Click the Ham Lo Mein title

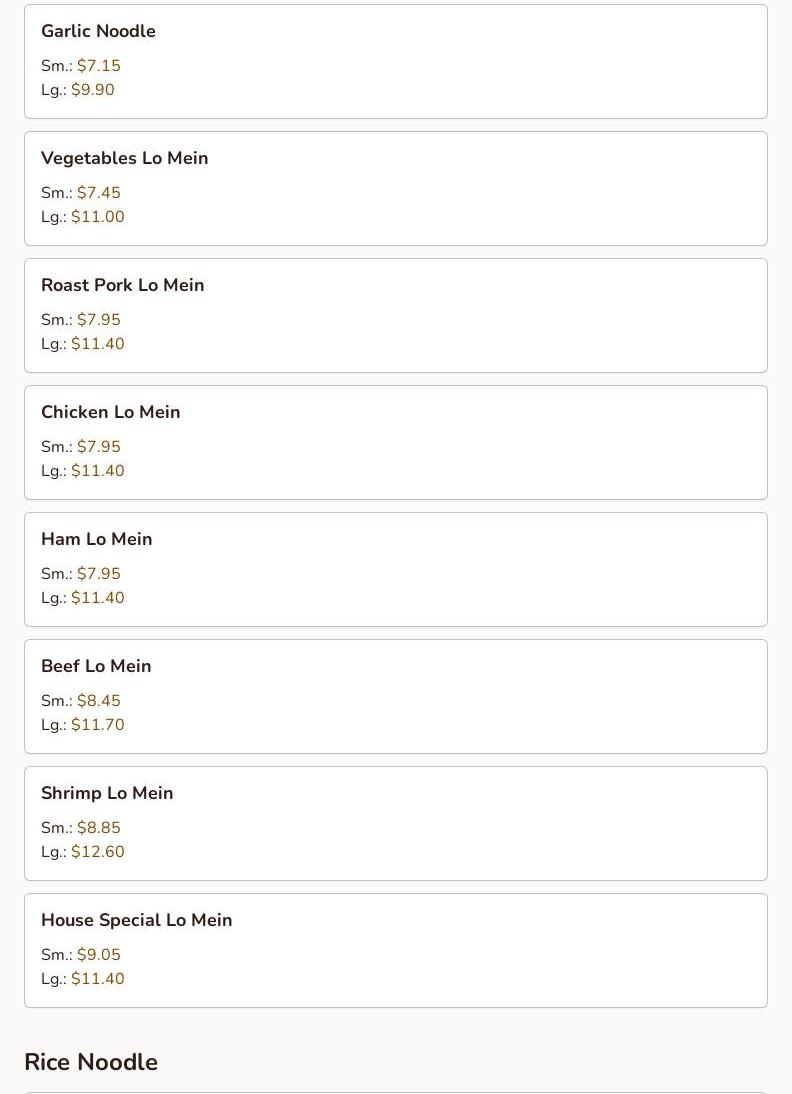pos(96,539)
